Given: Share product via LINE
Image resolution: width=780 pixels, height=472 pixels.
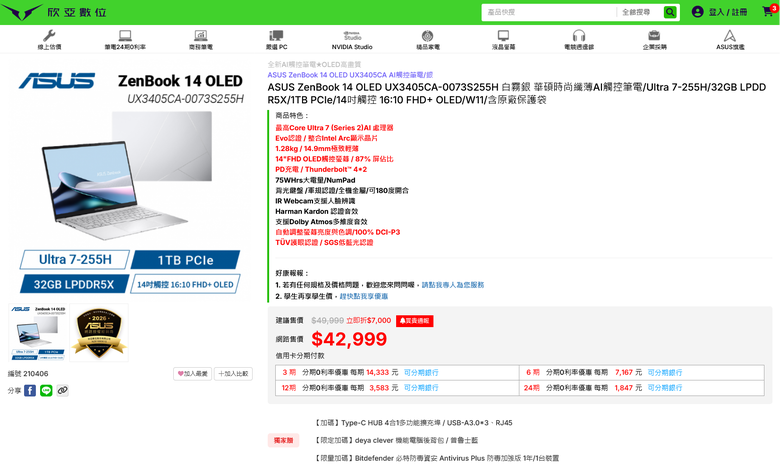Looking at the screenshot, I should [x=46, y=390].
